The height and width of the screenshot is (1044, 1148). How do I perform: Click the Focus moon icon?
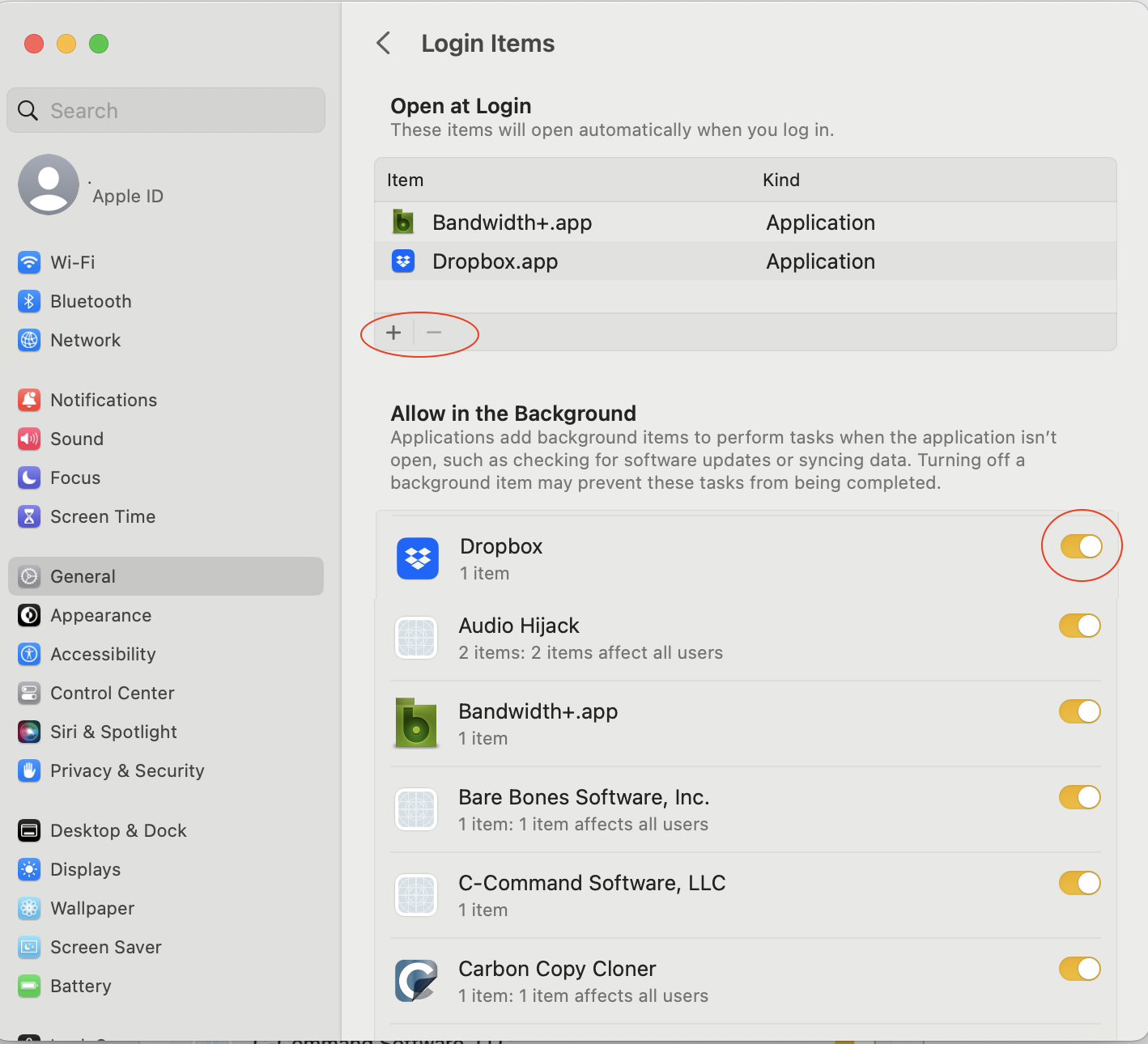(x=29, y=477)
